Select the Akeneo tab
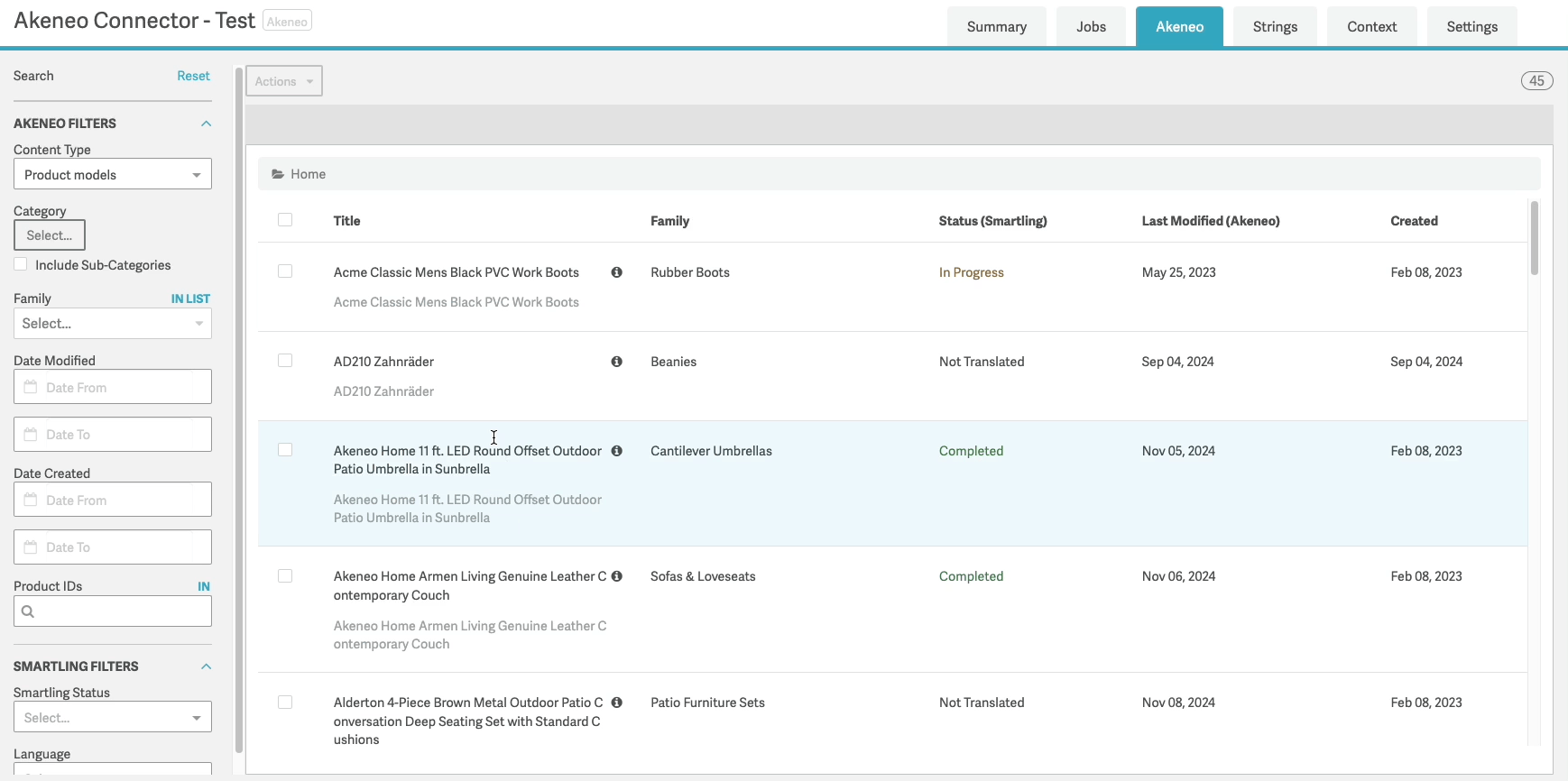The image size is (1568, 781). tap(1179, 27)
